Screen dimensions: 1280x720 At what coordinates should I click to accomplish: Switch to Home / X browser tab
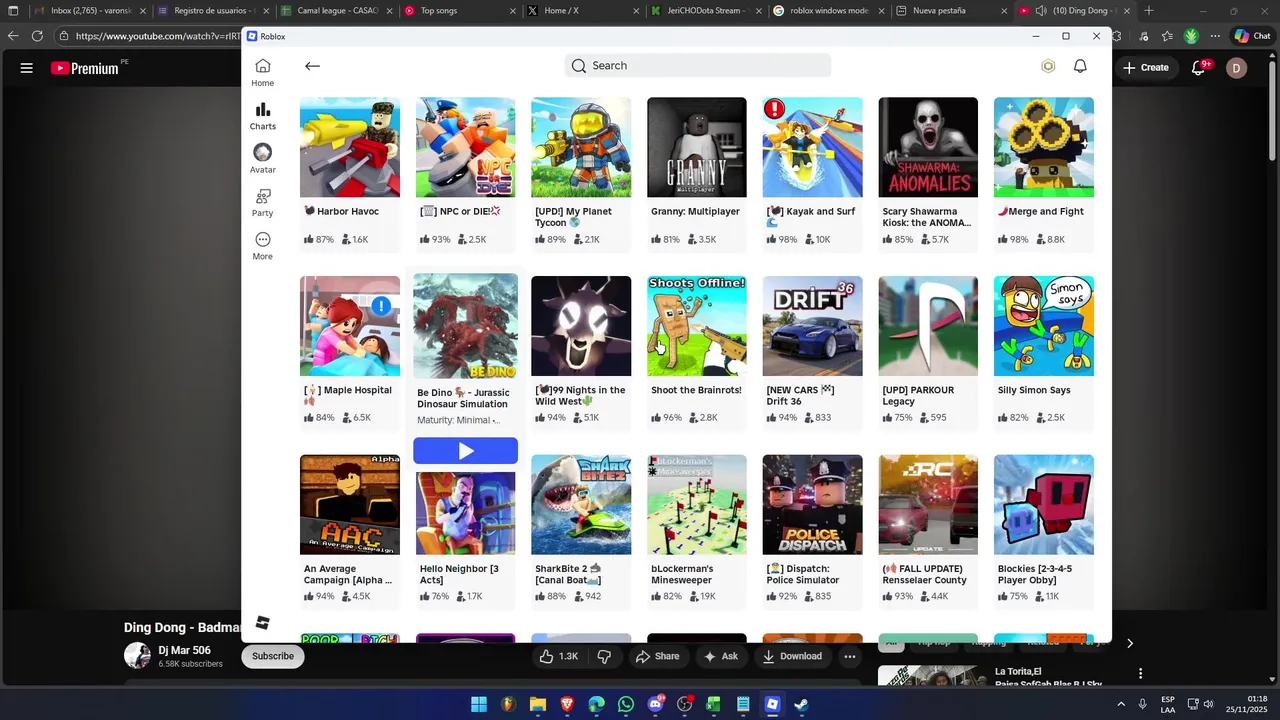pyautogui.click(x=580, y=11)
